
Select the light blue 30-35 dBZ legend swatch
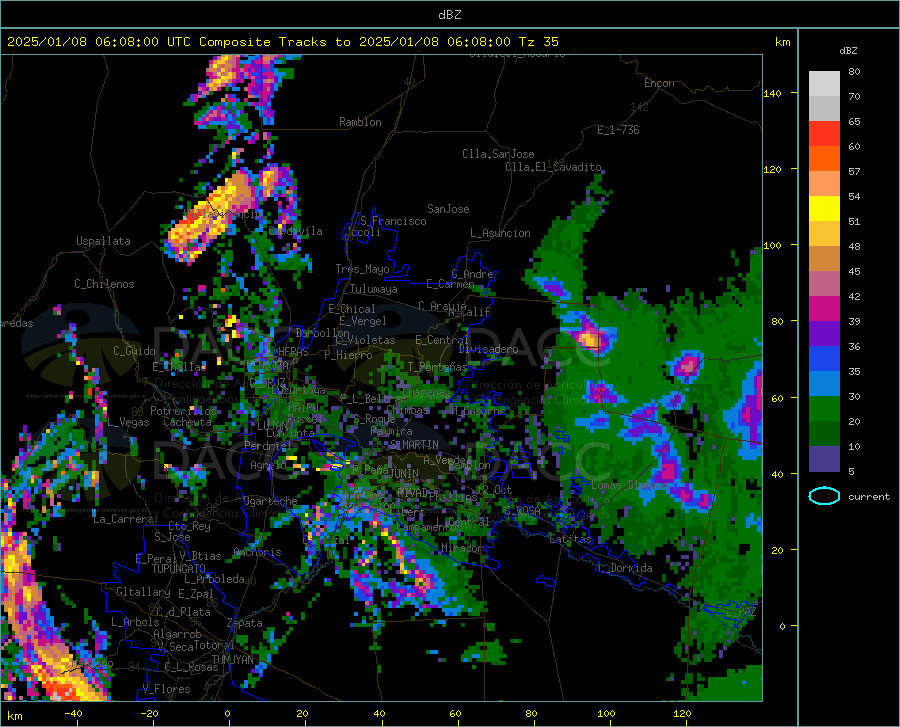coord(824,384)
